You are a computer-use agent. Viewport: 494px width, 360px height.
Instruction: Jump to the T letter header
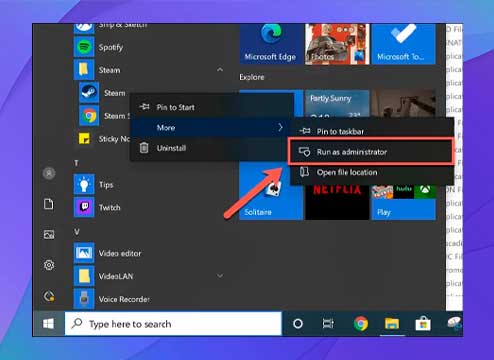[x=76, y=163]
